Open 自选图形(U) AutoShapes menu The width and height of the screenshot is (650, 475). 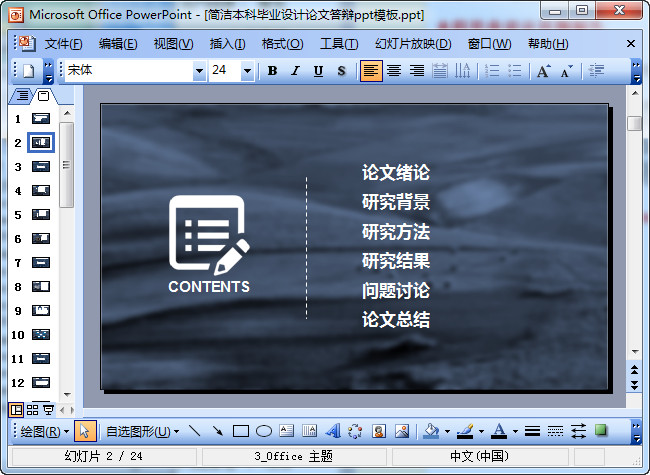[x=143, y=431]
